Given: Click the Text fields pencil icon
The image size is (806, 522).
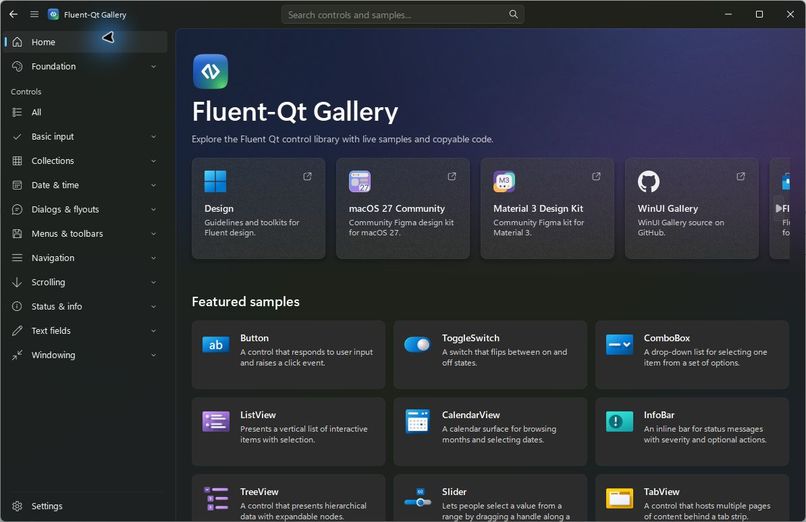Looking at the screenshot, I should pyautogui.click(x=17, y=331).
